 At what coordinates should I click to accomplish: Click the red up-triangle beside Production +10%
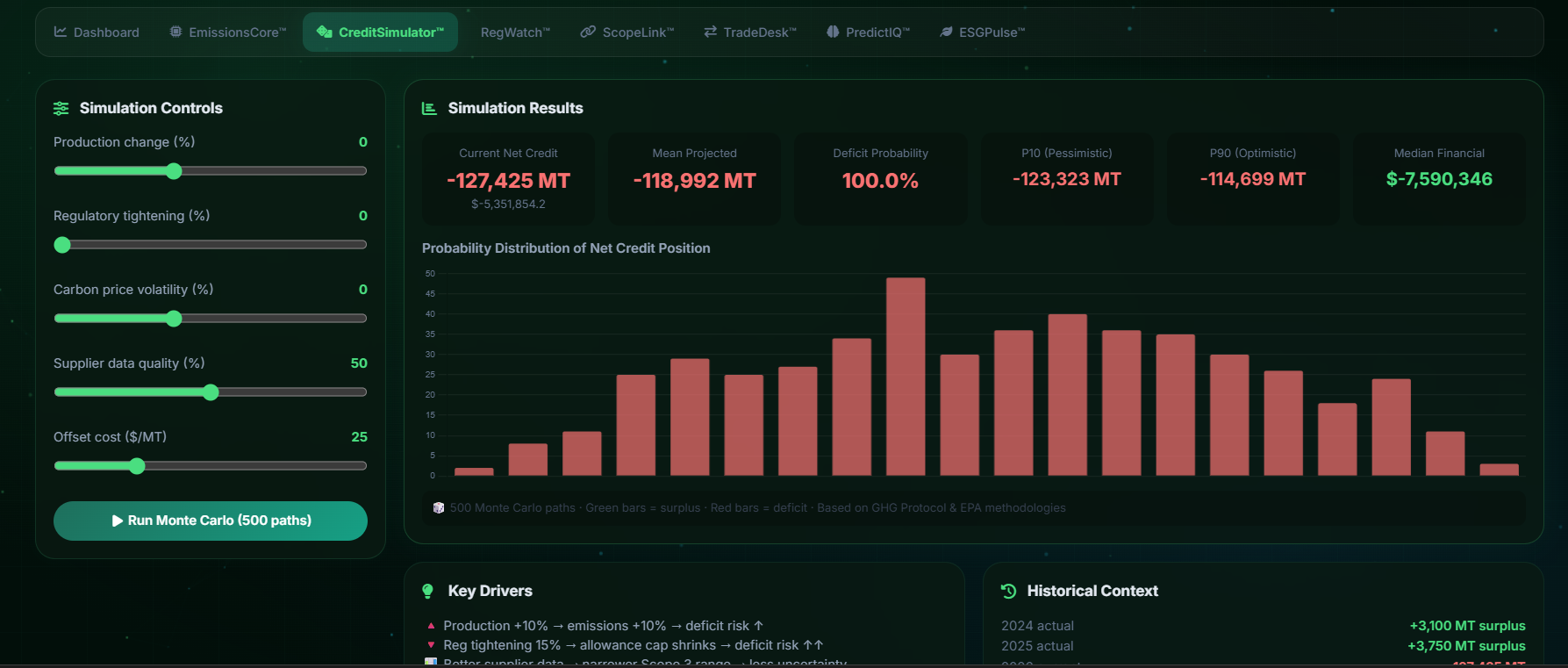point(431,626)
